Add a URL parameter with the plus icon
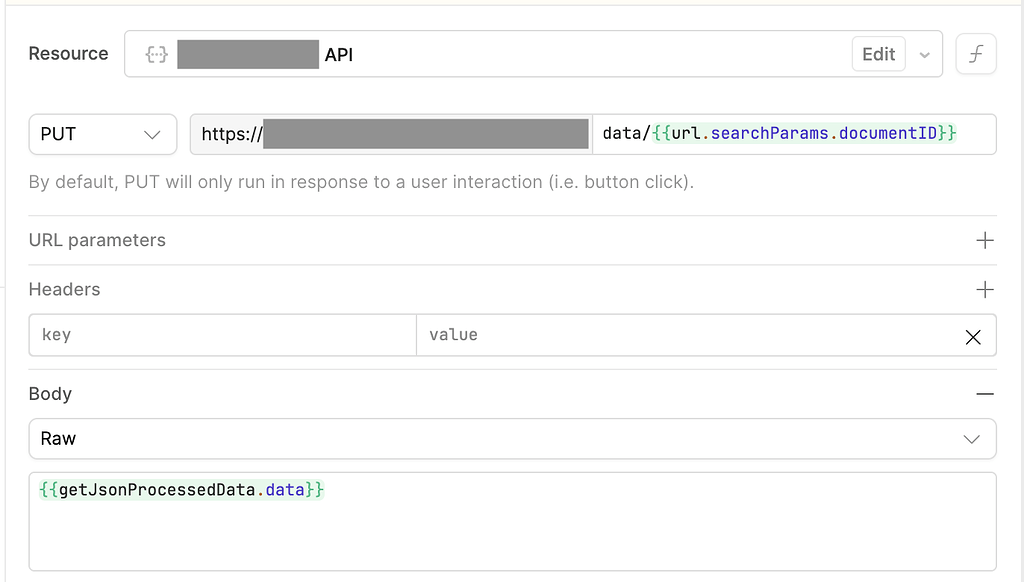 (985, 240)
